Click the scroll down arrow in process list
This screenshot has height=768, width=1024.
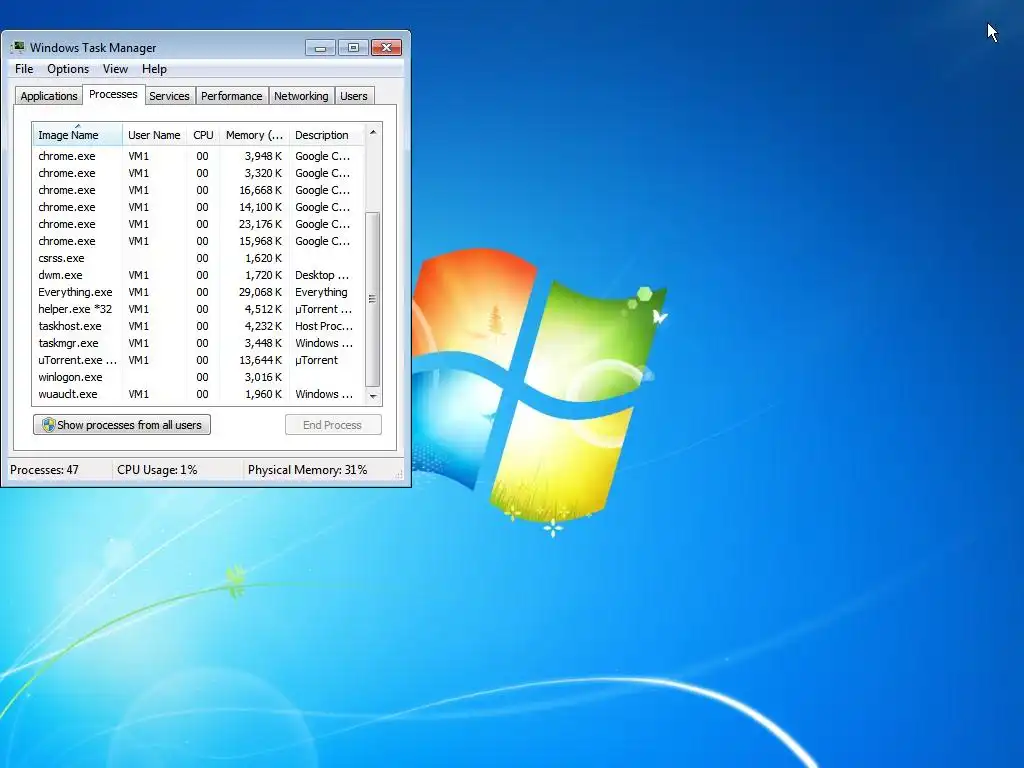pyautogui.click(x=373, y=396)
